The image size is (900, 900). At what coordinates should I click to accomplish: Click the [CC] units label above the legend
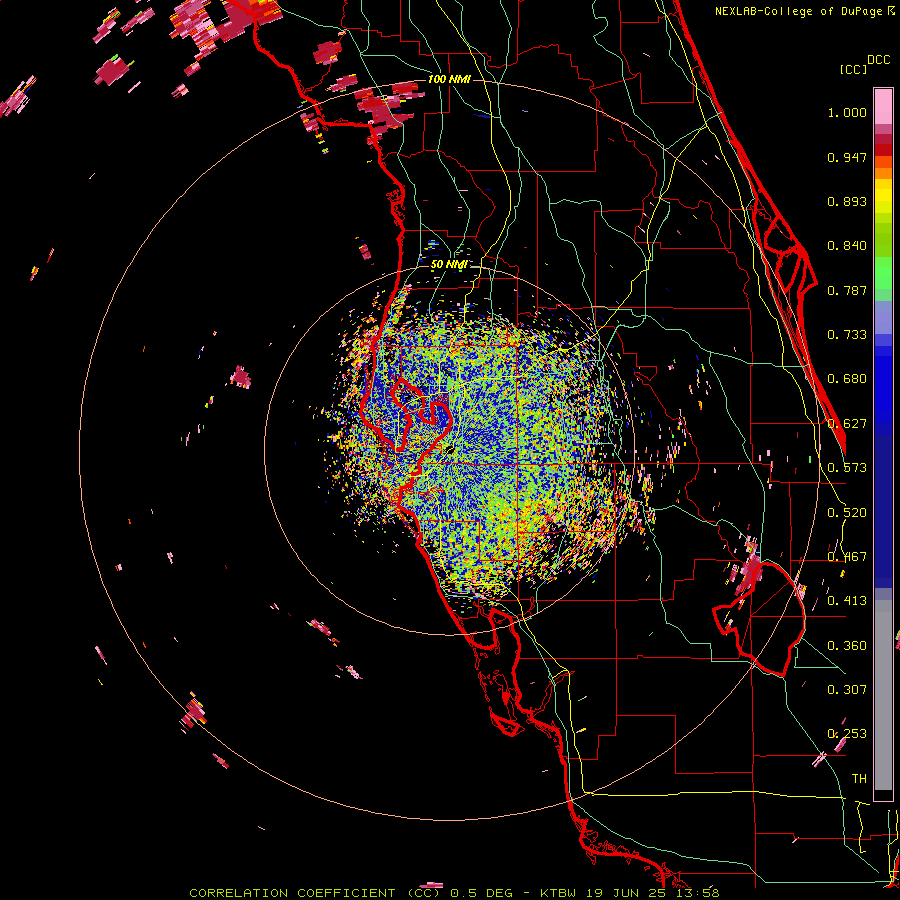click(x=853, y=69)
